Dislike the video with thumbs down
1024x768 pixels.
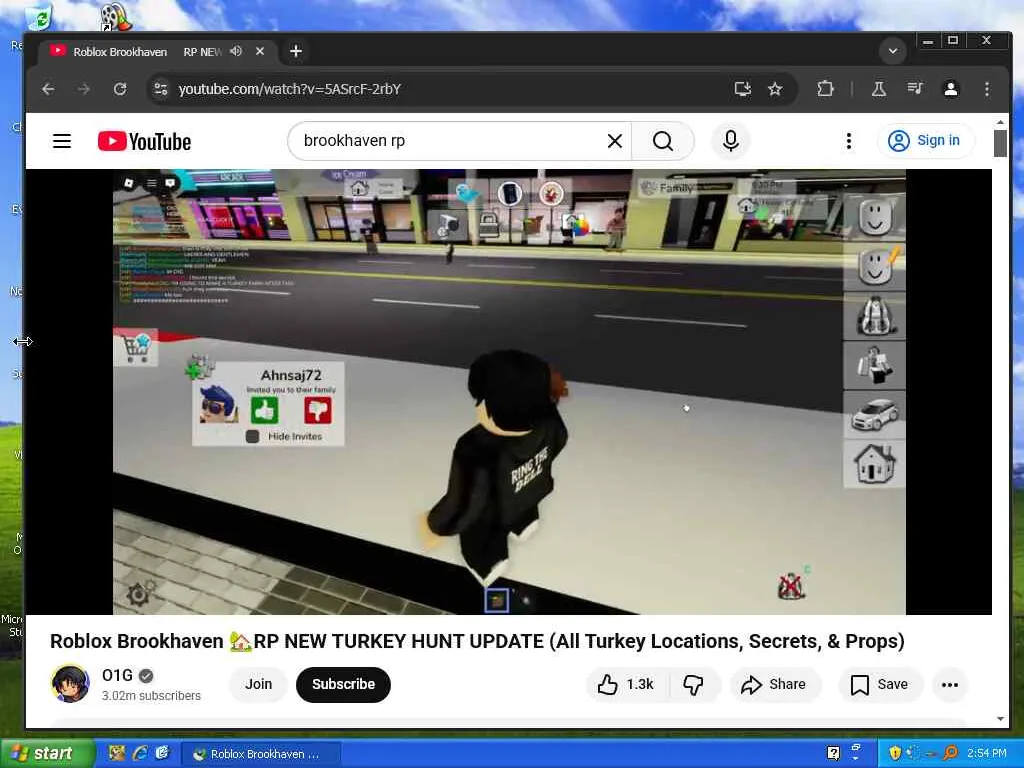tap(693, 684)
